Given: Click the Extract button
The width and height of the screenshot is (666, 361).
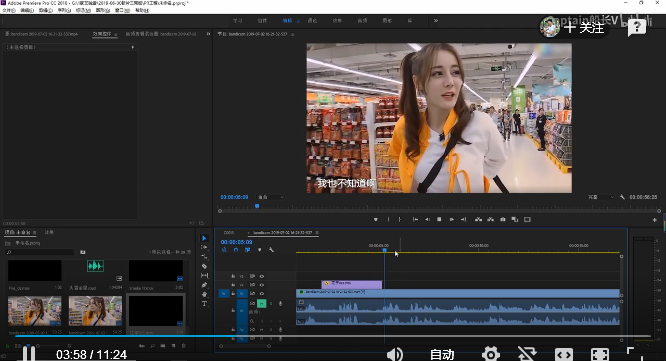Looking at the screenshot, I should pyautogui.click(x=491, y=220).
